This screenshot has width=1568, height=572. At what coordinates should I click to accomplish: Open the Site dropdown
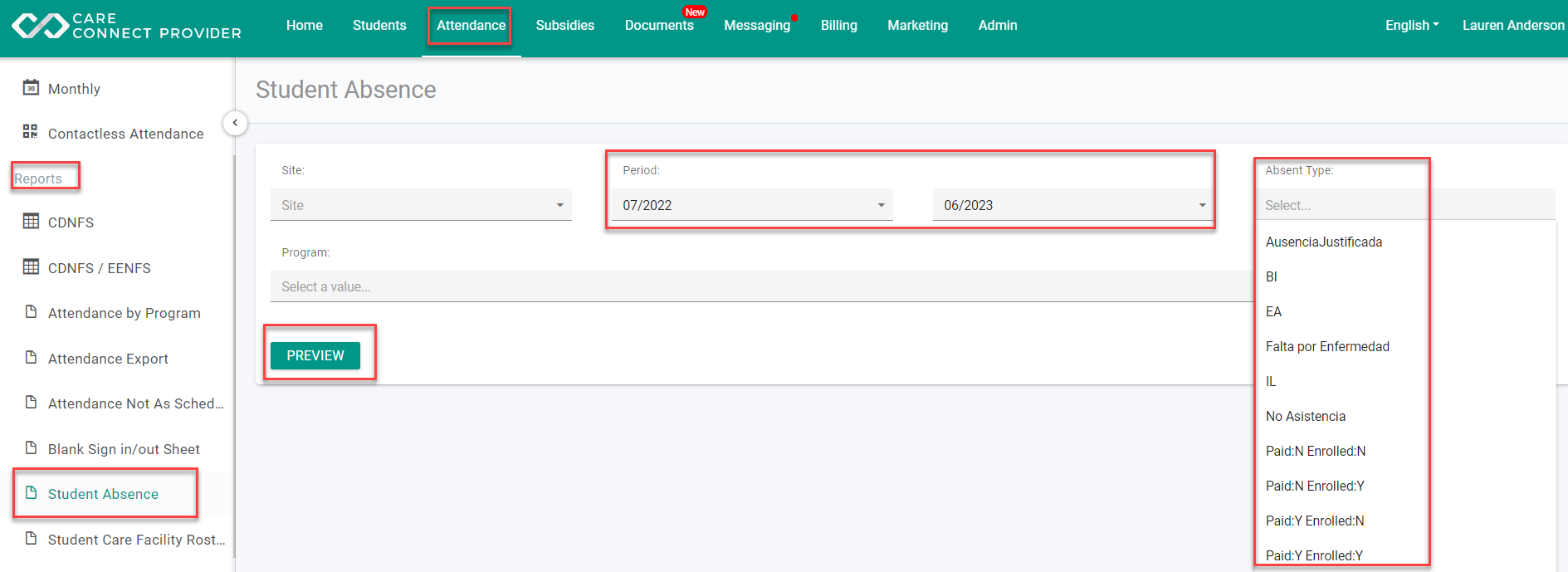(421, 205)
